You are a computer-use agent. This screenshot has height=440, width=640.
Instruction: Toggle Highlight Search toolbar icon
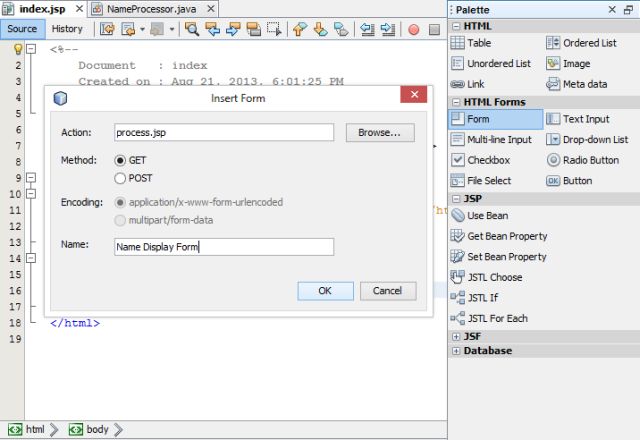click(x=254, y=29)
